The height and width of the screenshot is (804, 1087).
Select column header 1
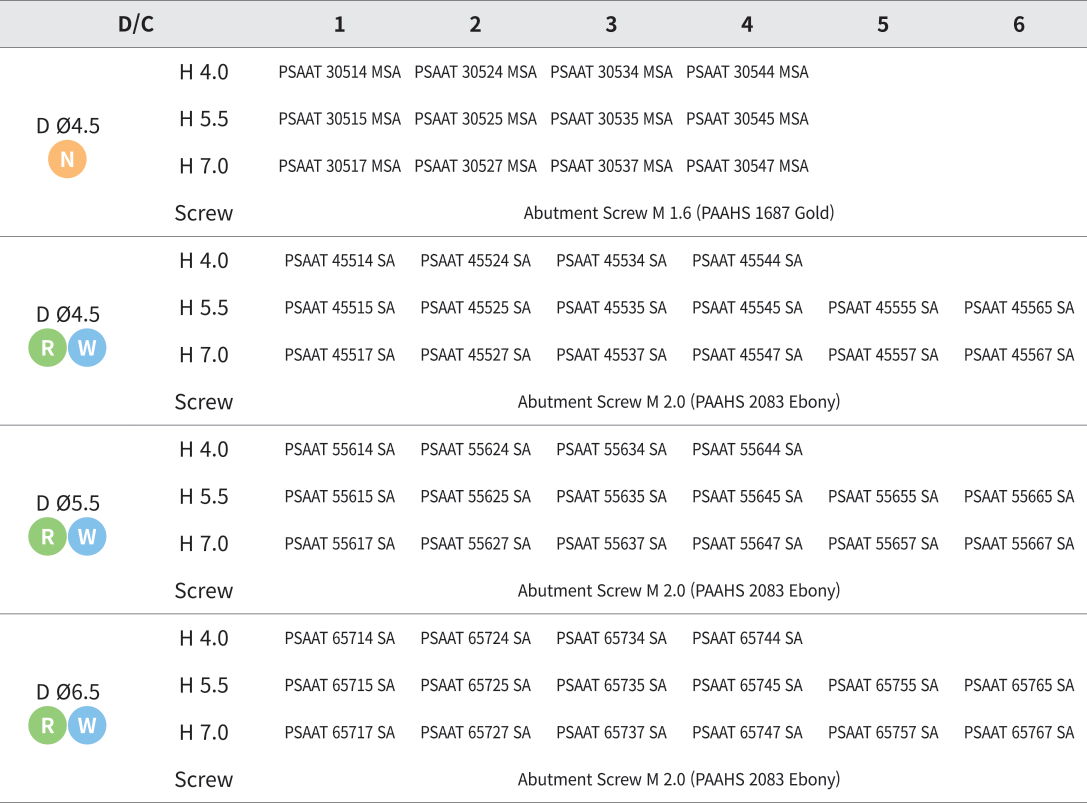[340, 24]
